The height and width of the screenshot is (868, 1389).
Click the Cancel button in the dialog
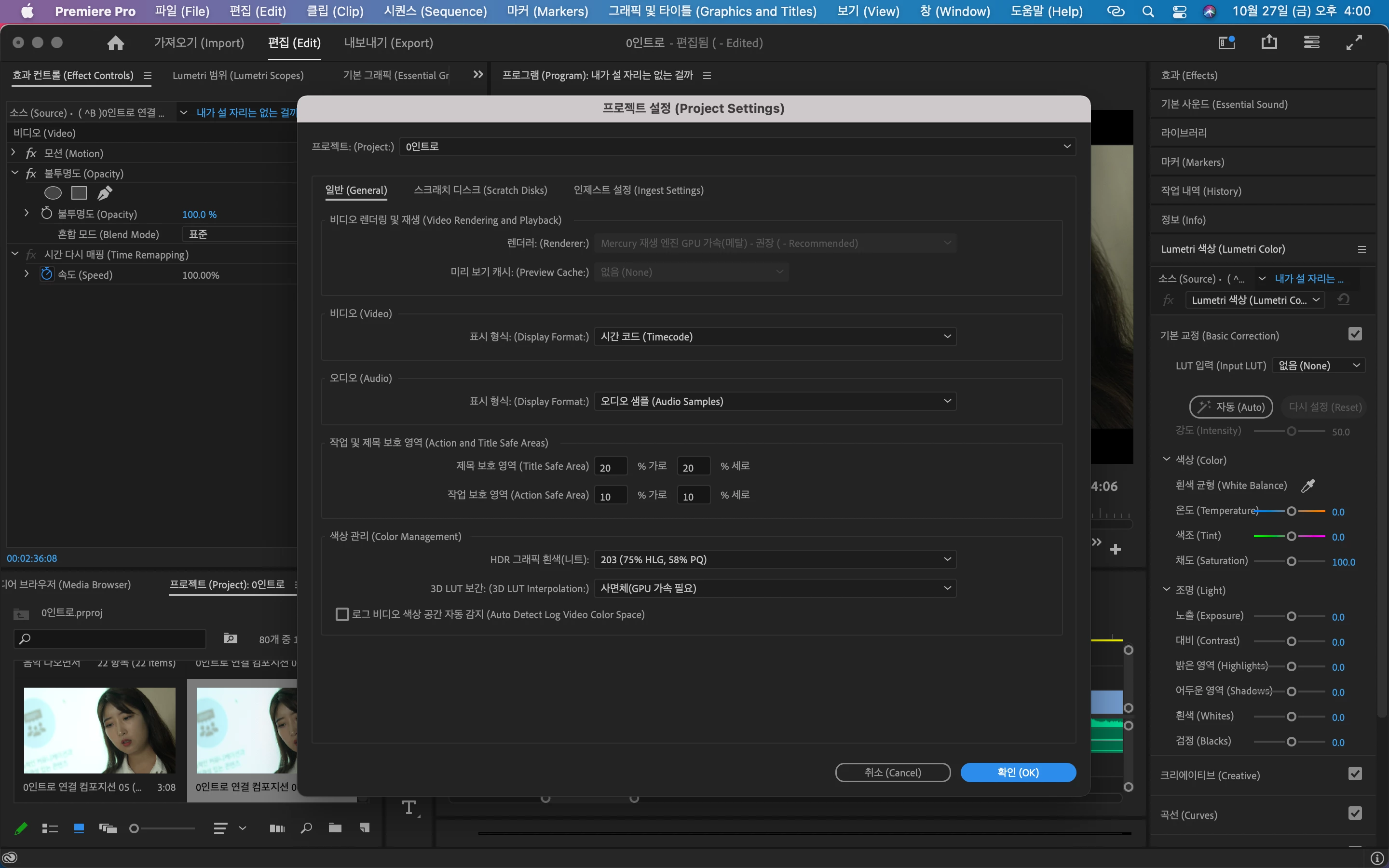pos(893,772)
